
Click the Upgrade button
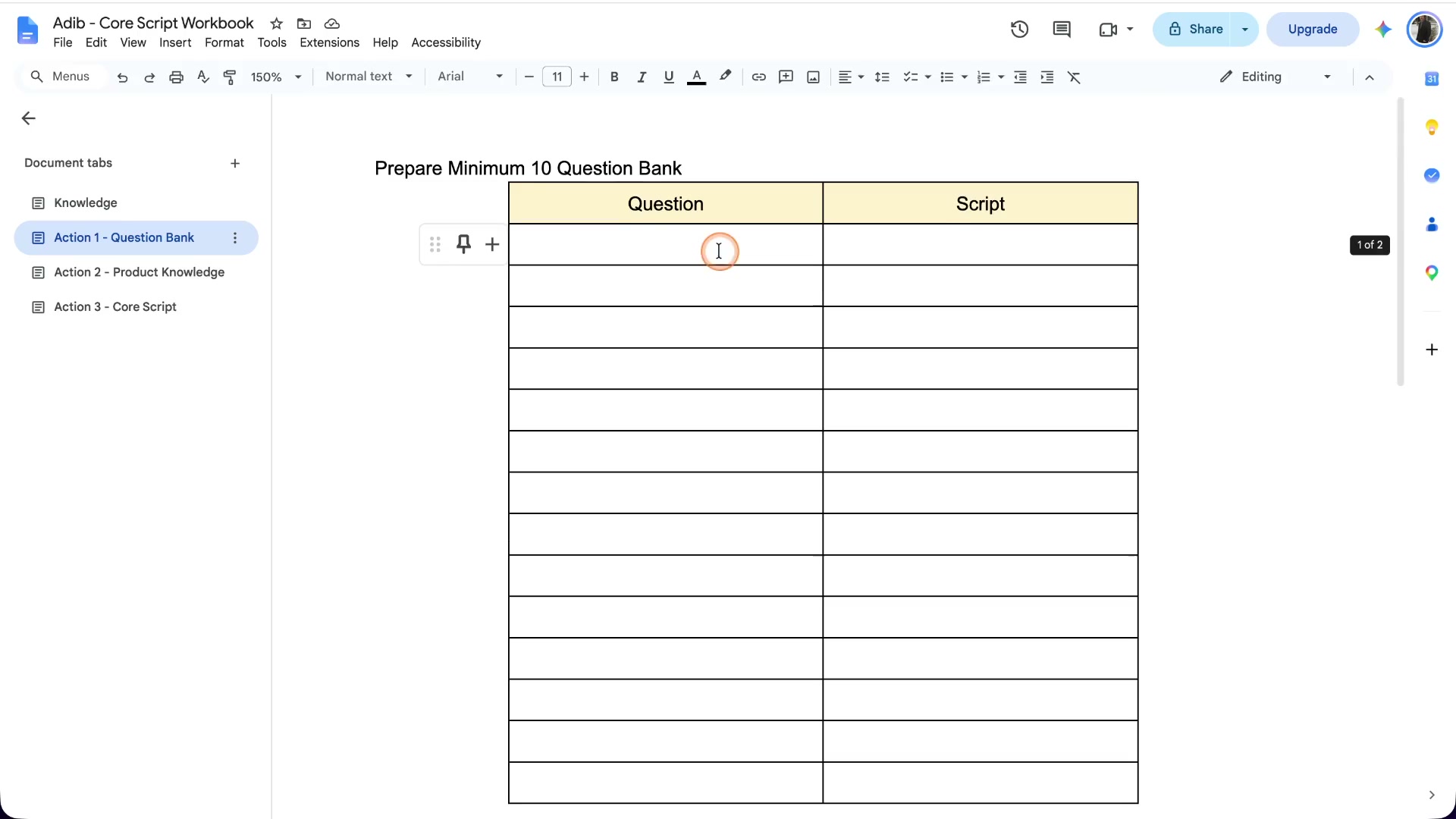pyautogui.click(x=1313, y=30)
